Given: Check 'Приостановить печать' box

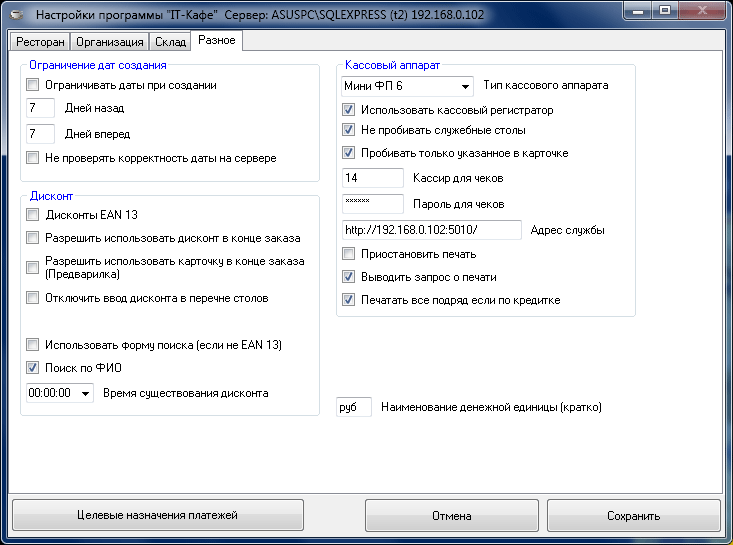Looking at the screenshot, I should click(349, 254).
